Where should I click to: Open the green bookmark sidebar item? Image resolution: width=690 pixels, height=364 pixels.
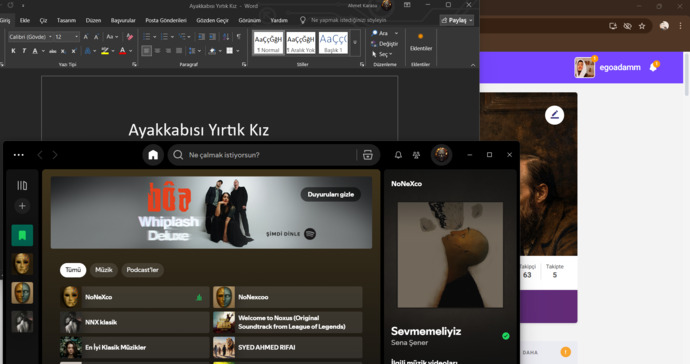[x=22, y=235]
